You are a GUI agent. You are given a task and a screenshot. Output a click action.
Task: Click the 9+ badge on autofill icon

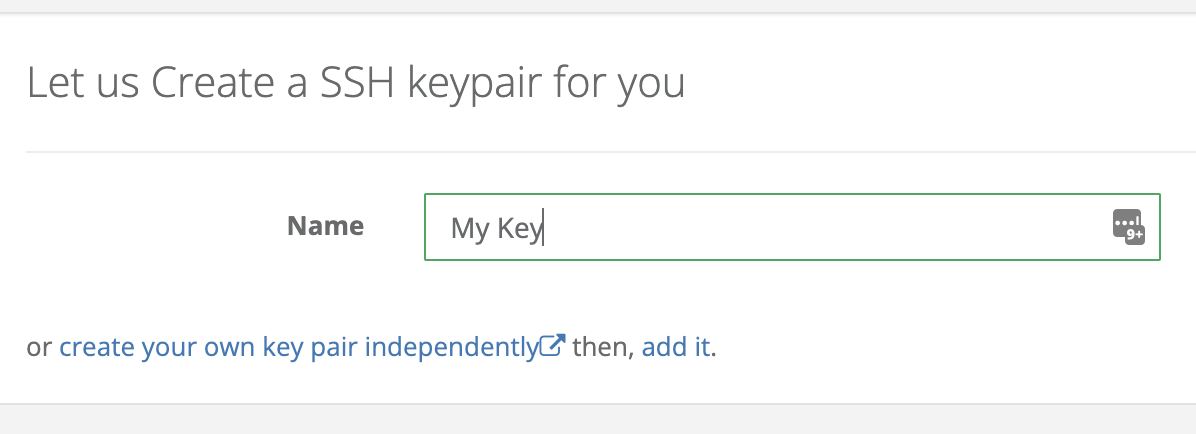(x=1135, y=236)
